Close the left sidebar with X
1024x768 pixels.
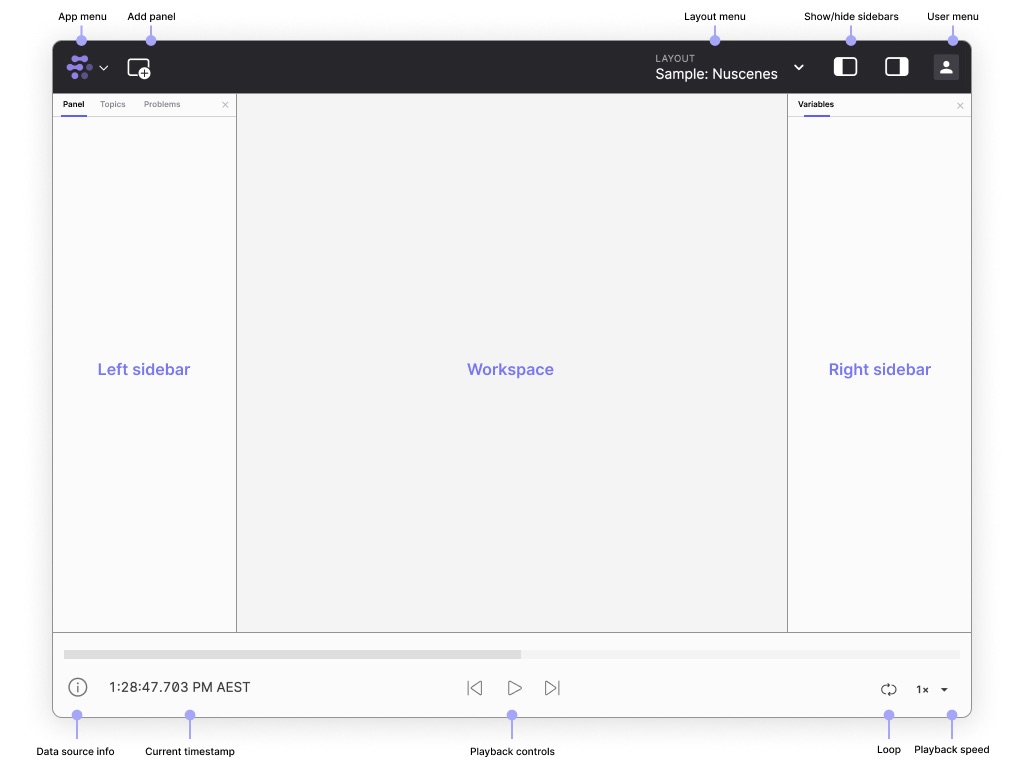[x=225, y=105]
